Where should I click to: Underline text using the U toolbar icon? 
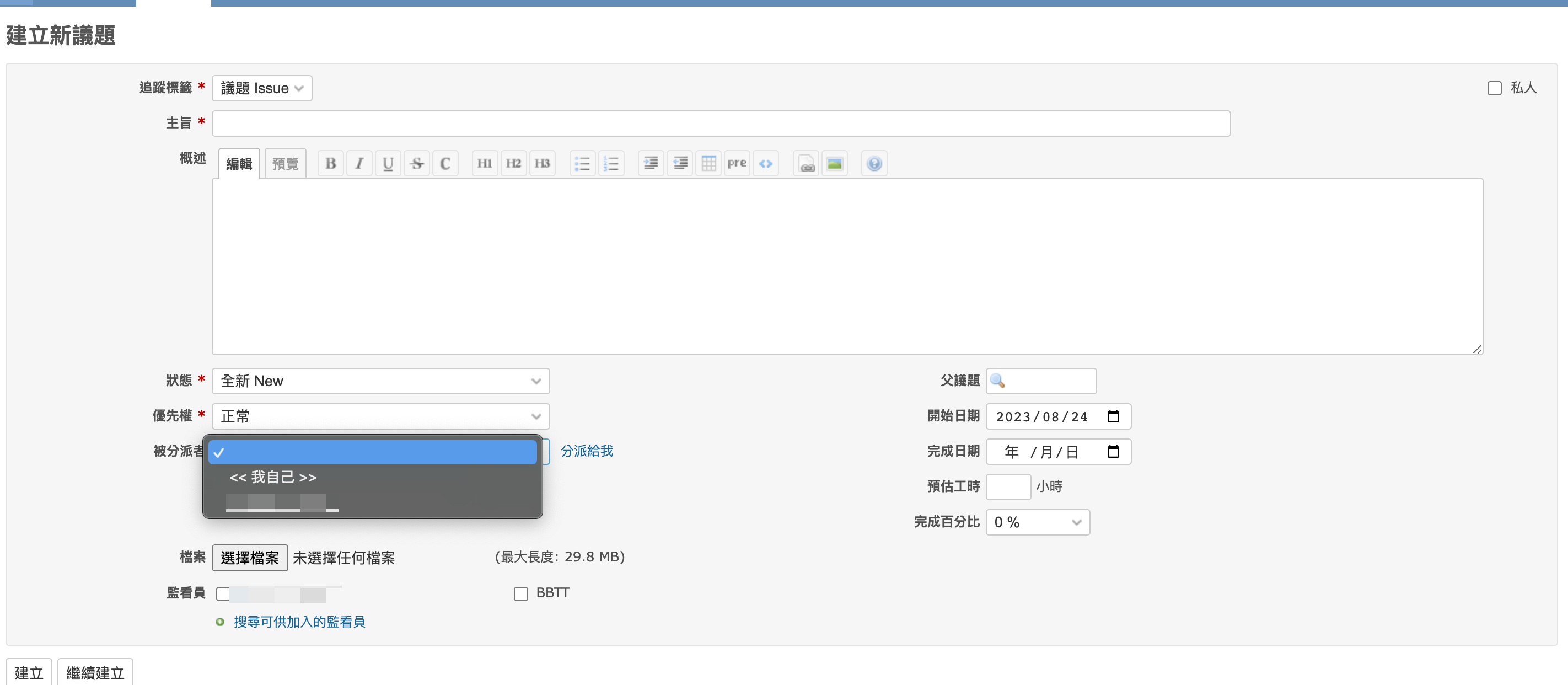point(388,163)
